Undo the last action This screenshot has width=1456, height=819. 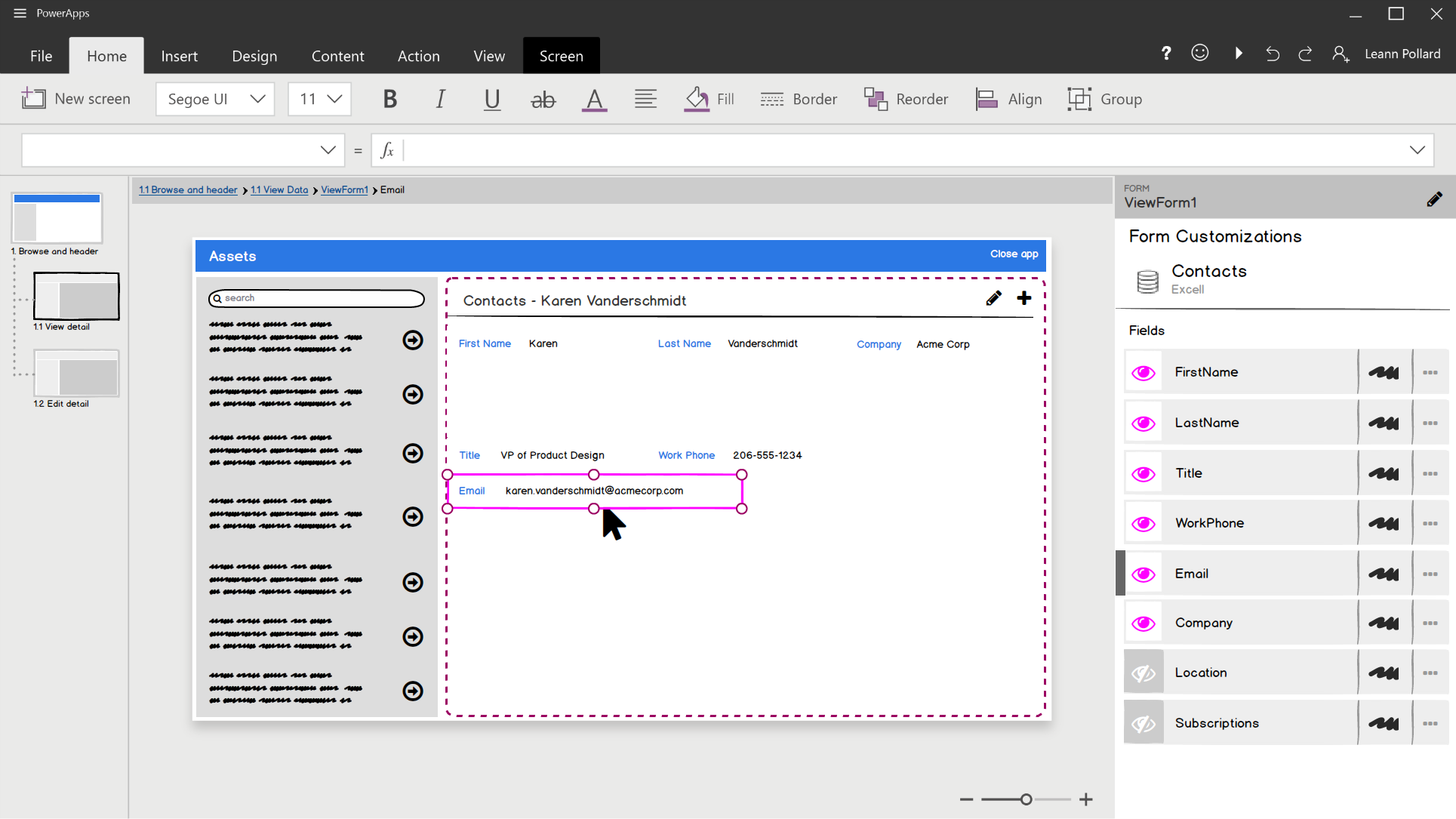[x=1273, y=54]
